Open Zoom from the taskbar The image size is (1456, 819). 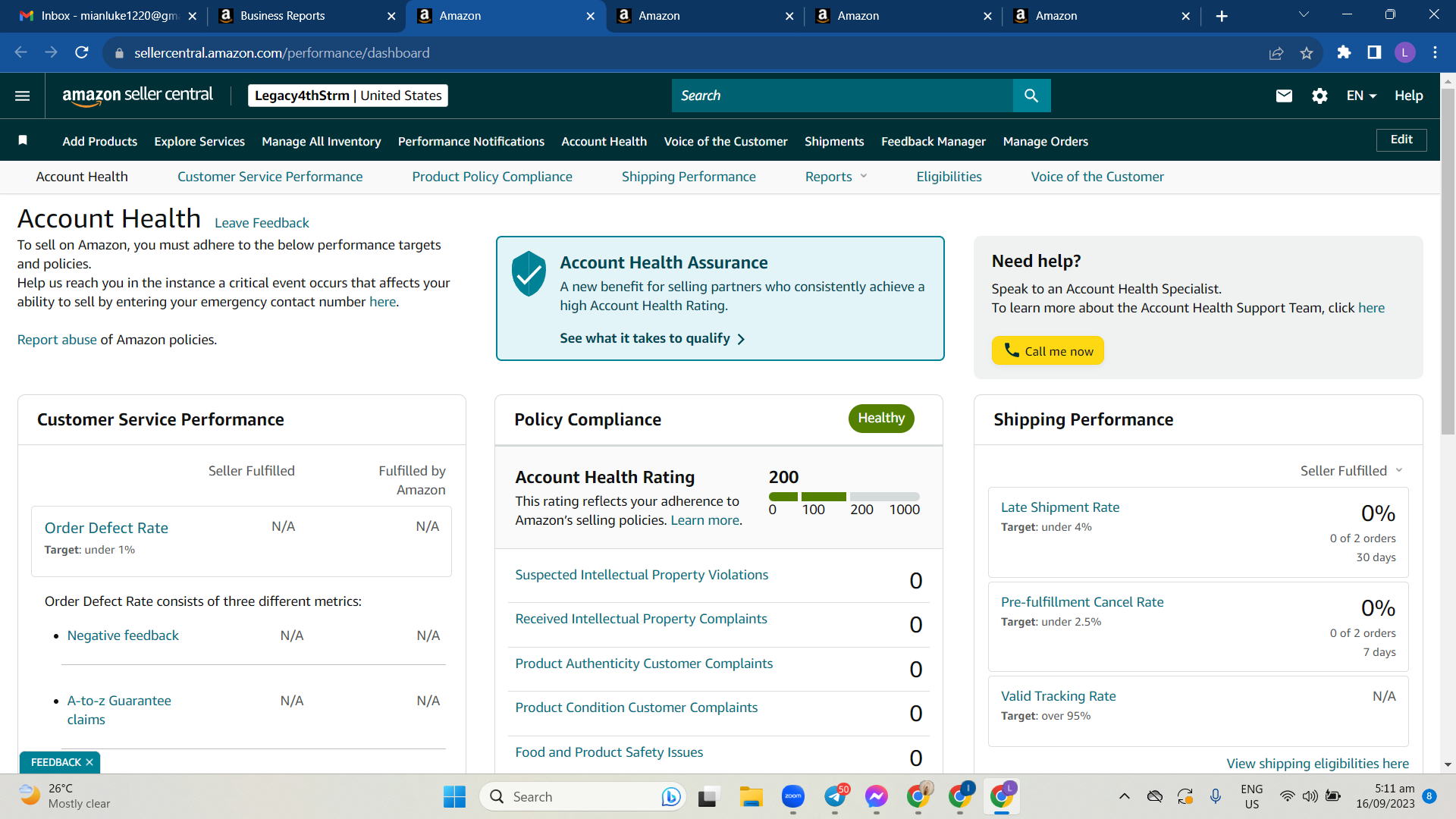(793, 796)
